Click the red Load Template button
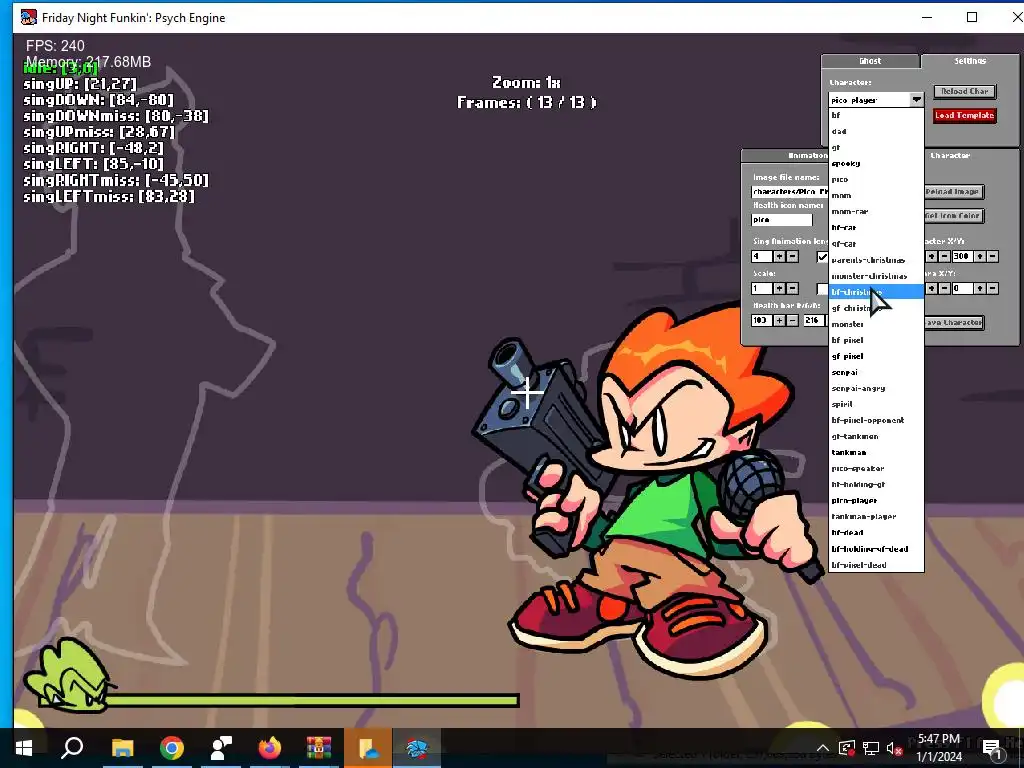Image resolution: width=1024 pixels, height=768 pixels. coord(965,116)
